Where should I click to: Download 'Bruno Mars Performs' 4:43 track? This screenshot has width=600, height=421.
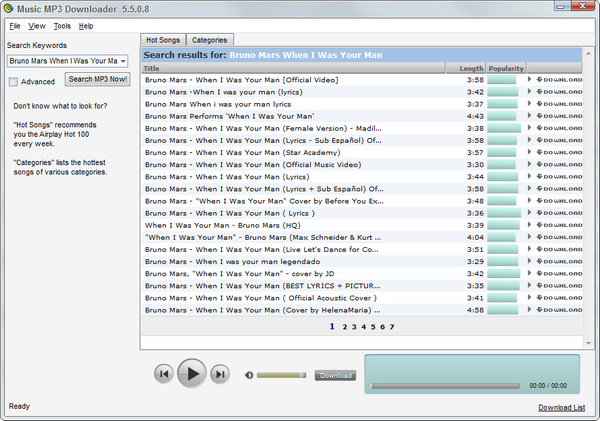click(x=559, y=116)
